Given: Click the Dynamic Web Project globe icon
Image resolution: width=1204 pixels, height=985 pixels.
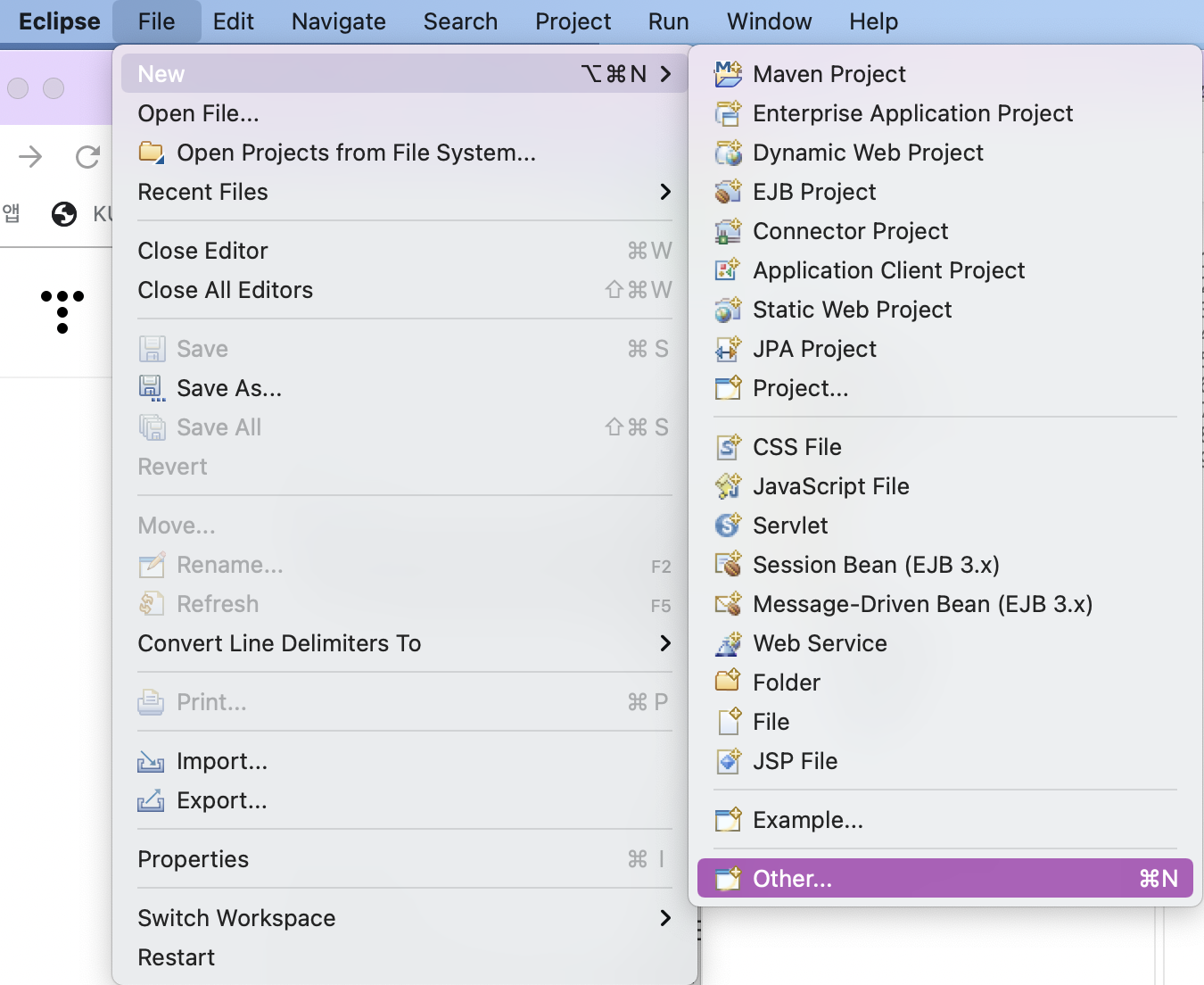Looking at the screenshot, I should [x=728, y=153].
